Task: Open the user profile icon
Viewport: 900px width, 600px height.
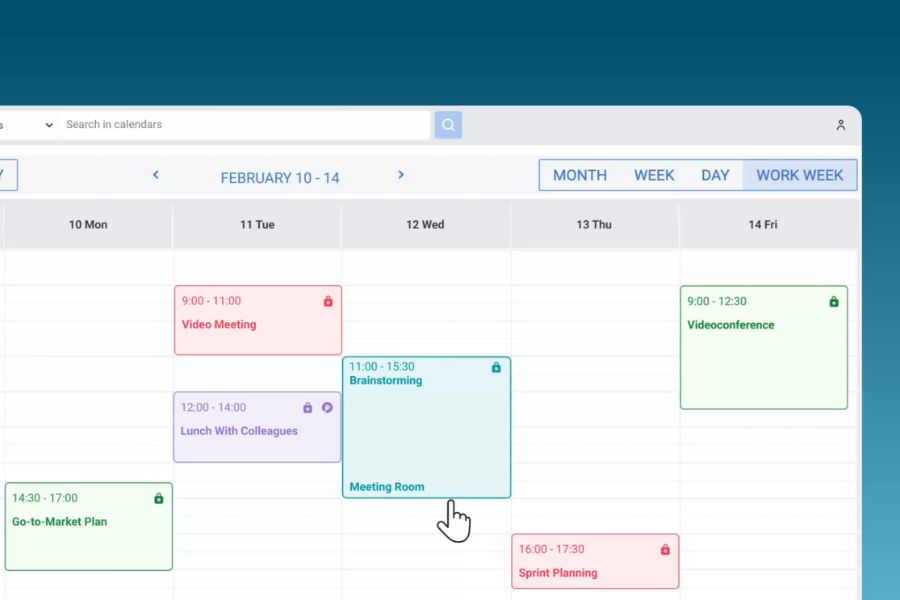Action: (840, 125)
